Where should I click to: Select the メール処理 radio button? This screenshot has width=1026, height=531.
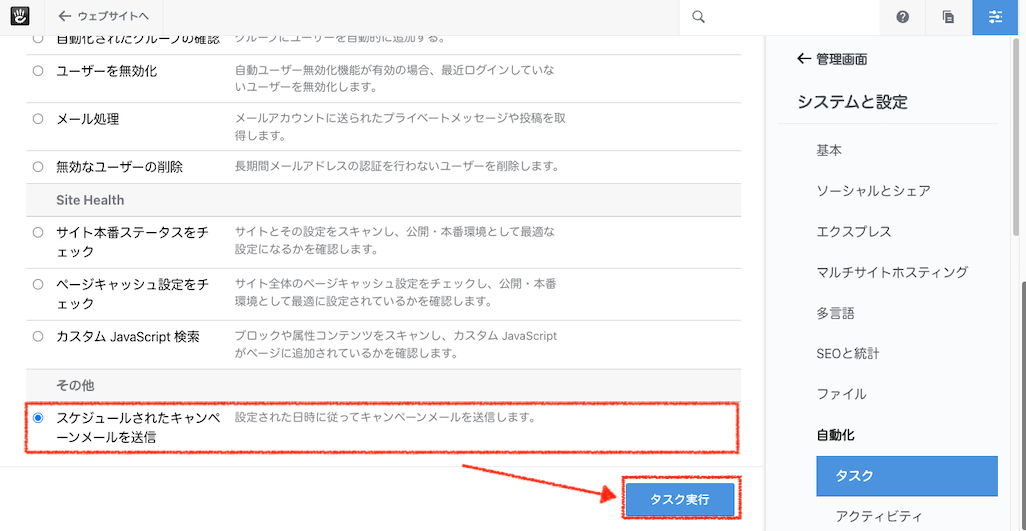pyautogui.click(x=38, y=119)
